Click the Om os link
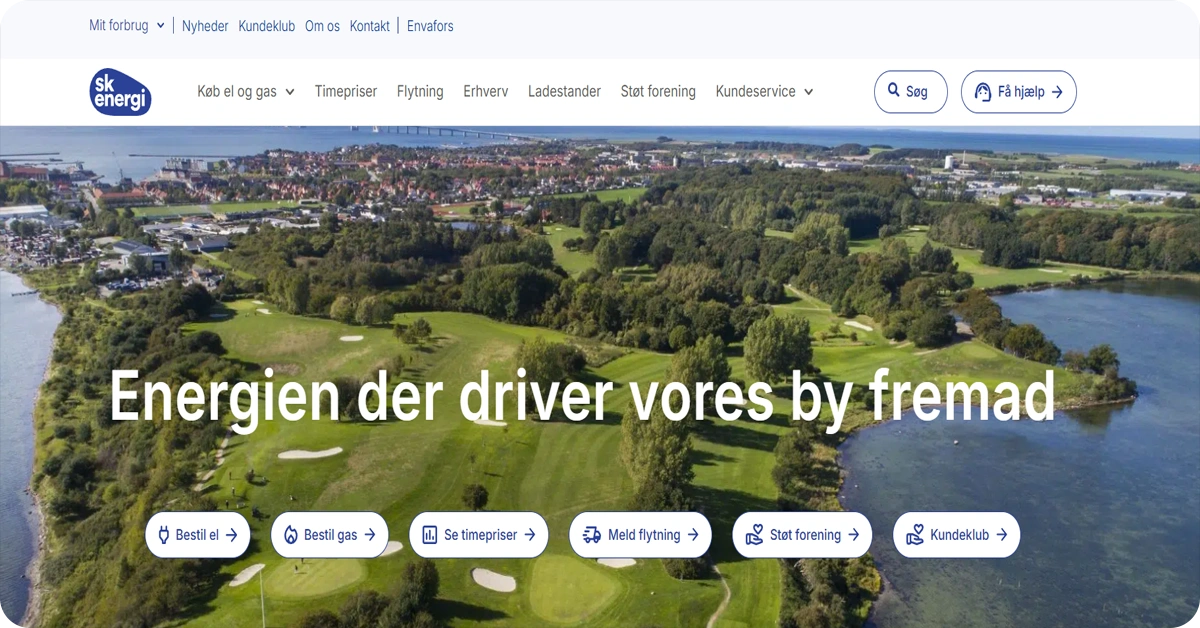The width and height of the screenshot is (1200, 628). tap(322, 26)
